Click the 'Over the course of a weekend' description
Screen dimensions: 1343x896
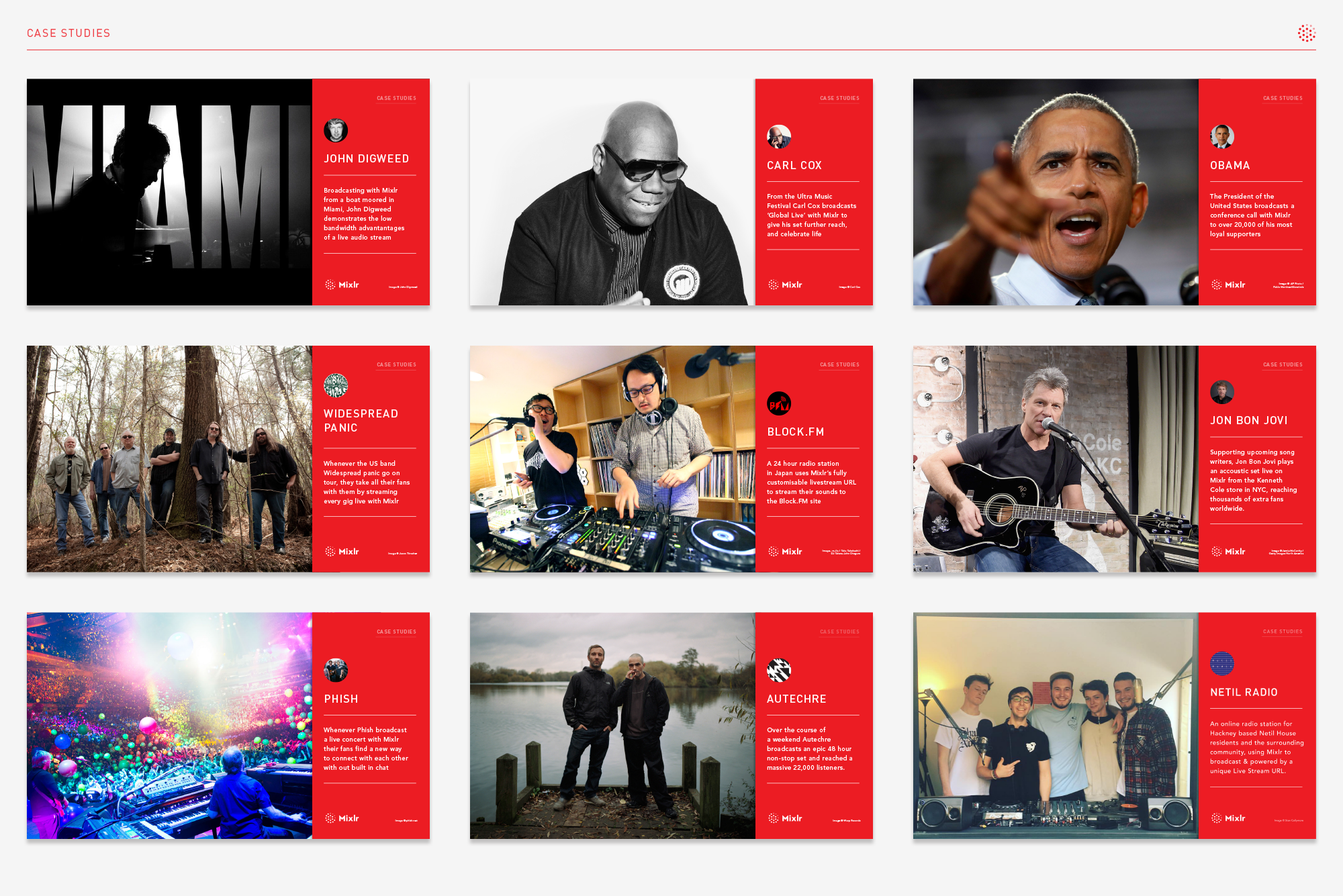[810, 749]
